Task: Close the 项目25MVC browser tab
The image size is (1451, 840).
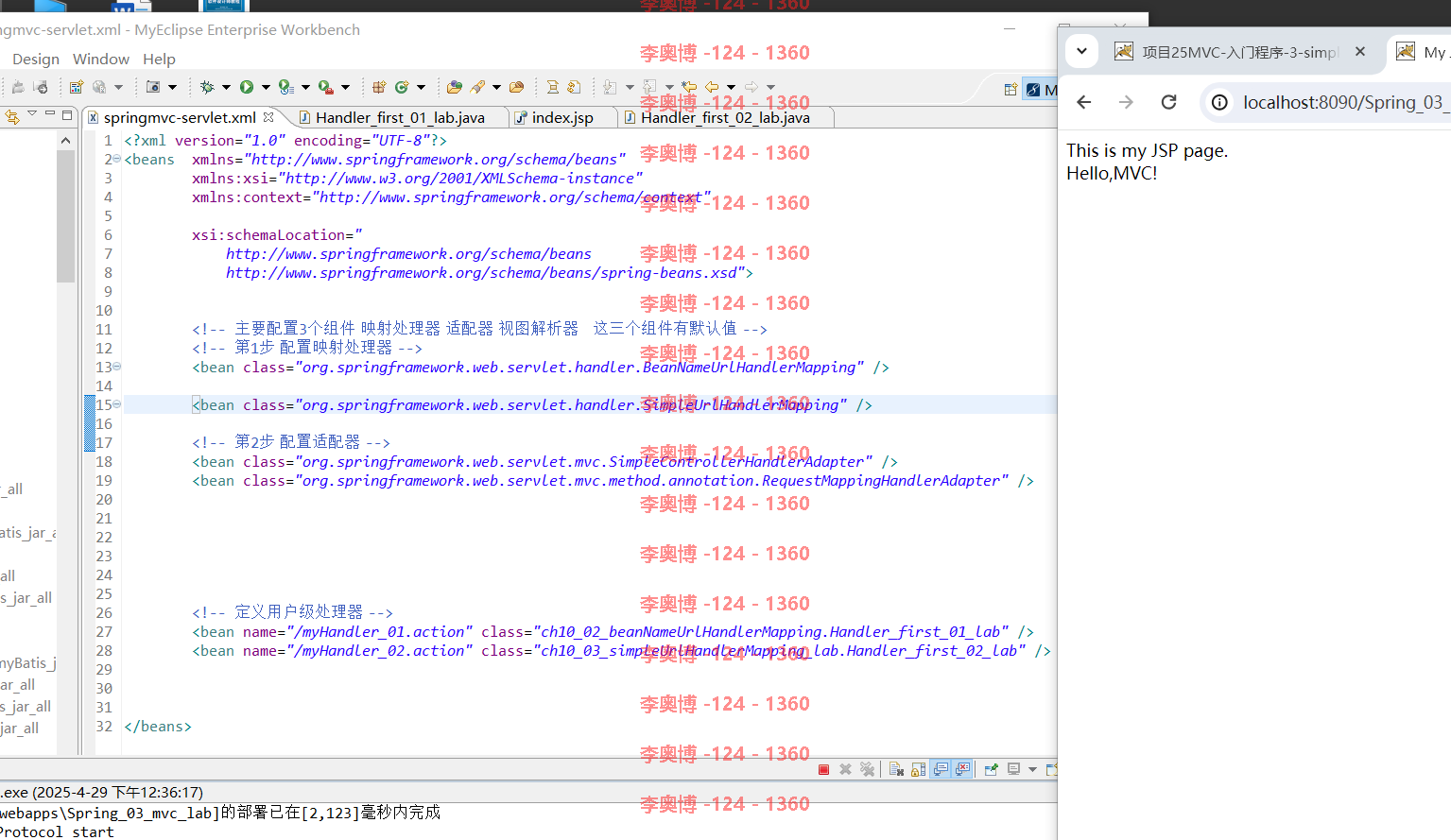Action: click(1360, 51)
